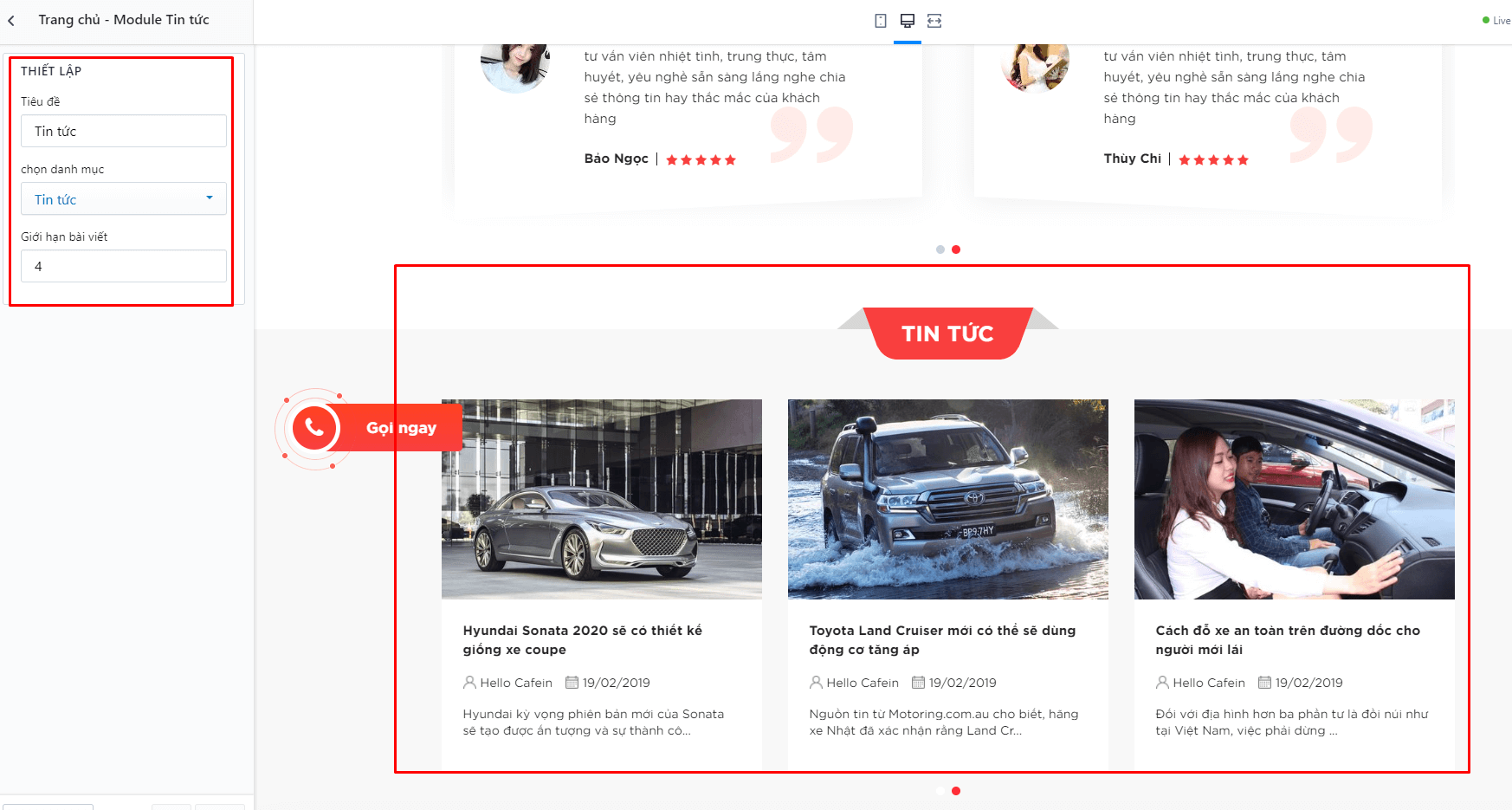Open the chọn danh mục dropdown
Screen dimensions: 1512x810
tap(124, 198)
